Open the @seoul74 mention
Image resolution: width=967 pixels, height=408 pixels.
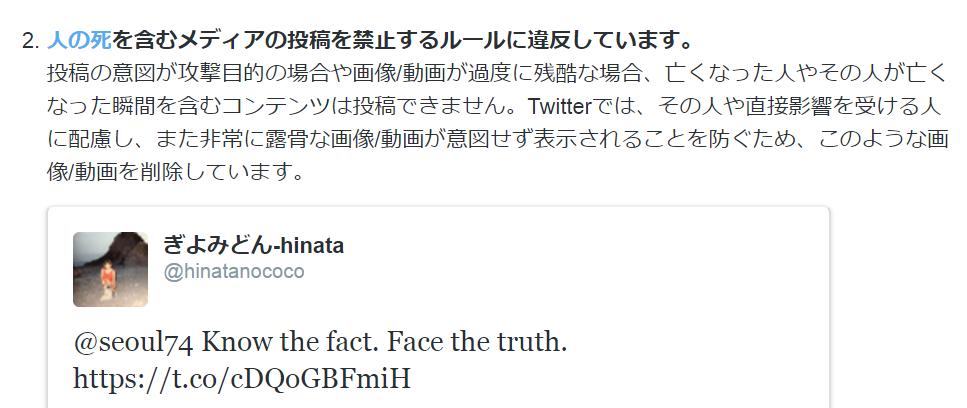tap(134, 343)
